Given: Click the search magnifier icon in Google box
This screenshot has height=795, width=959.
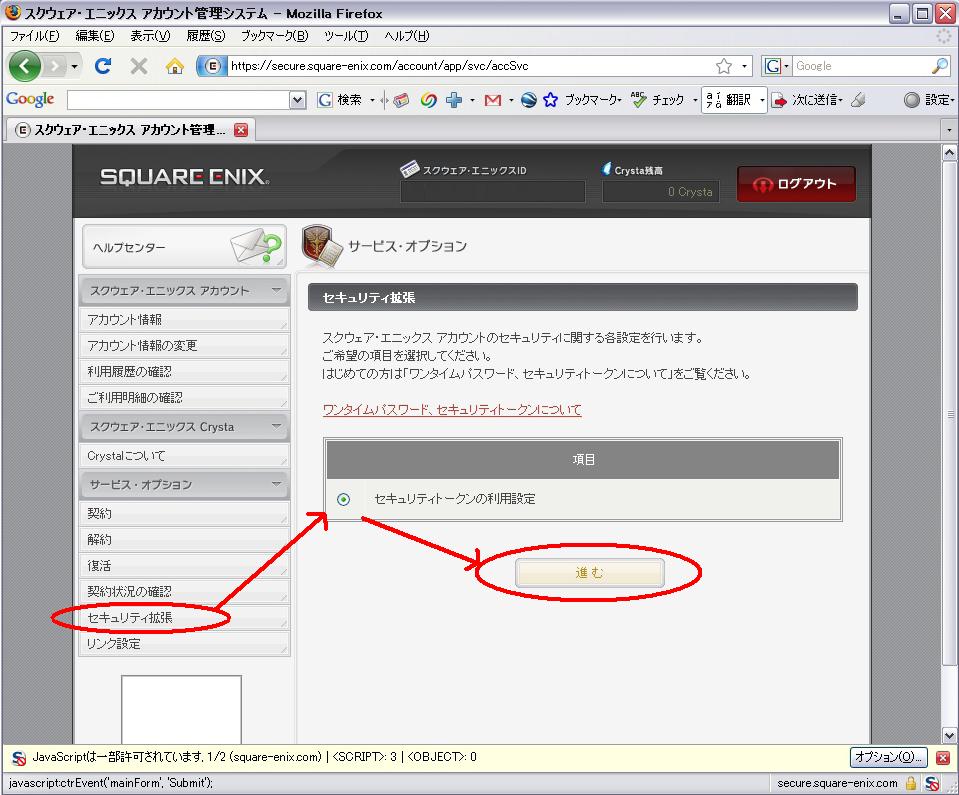Looking at the screenshot, I should [939, 65].
